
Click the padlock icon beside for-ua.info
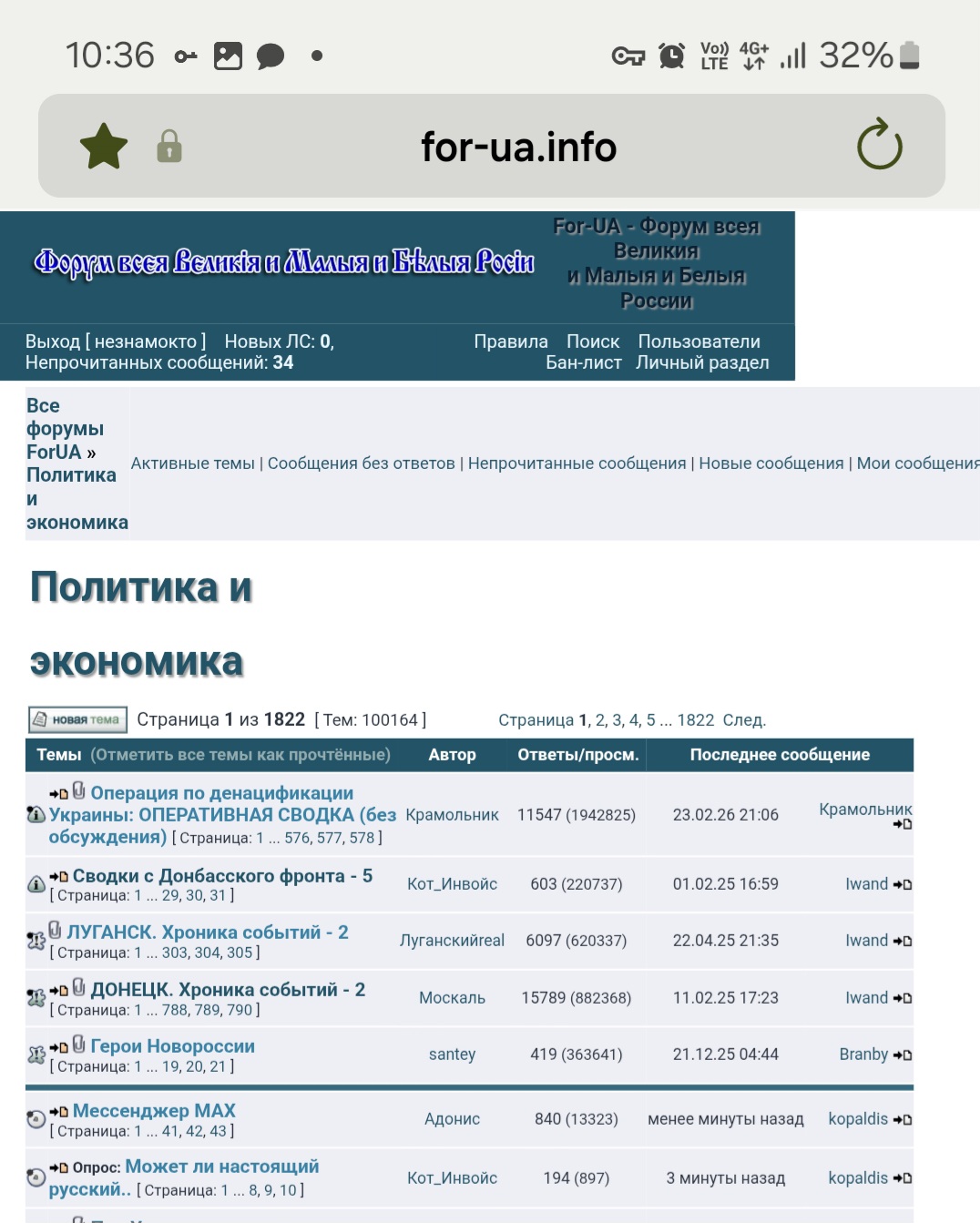pyautogui.click(x=169, y=147)
